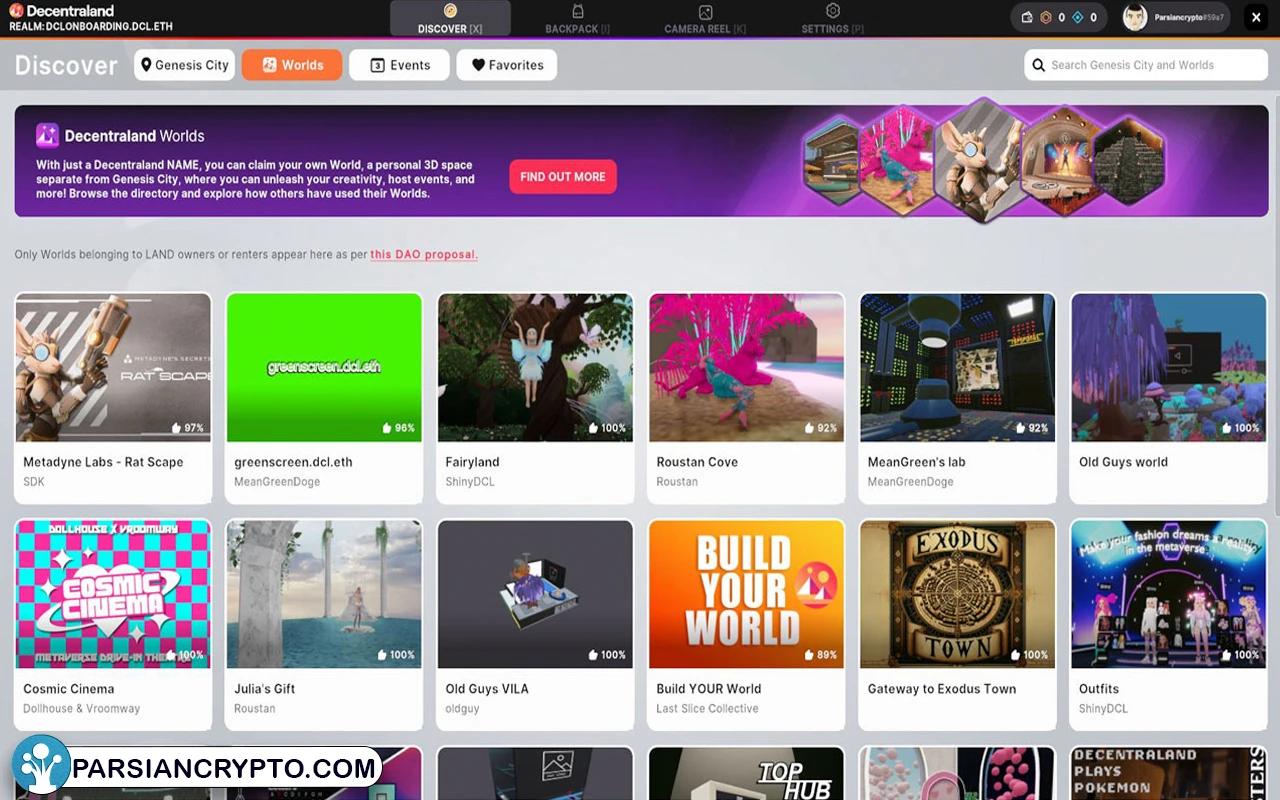This screenshot has height=800, width=1280.
Task: Click the 89% rating on Build YOUR World
Action: 821,655
